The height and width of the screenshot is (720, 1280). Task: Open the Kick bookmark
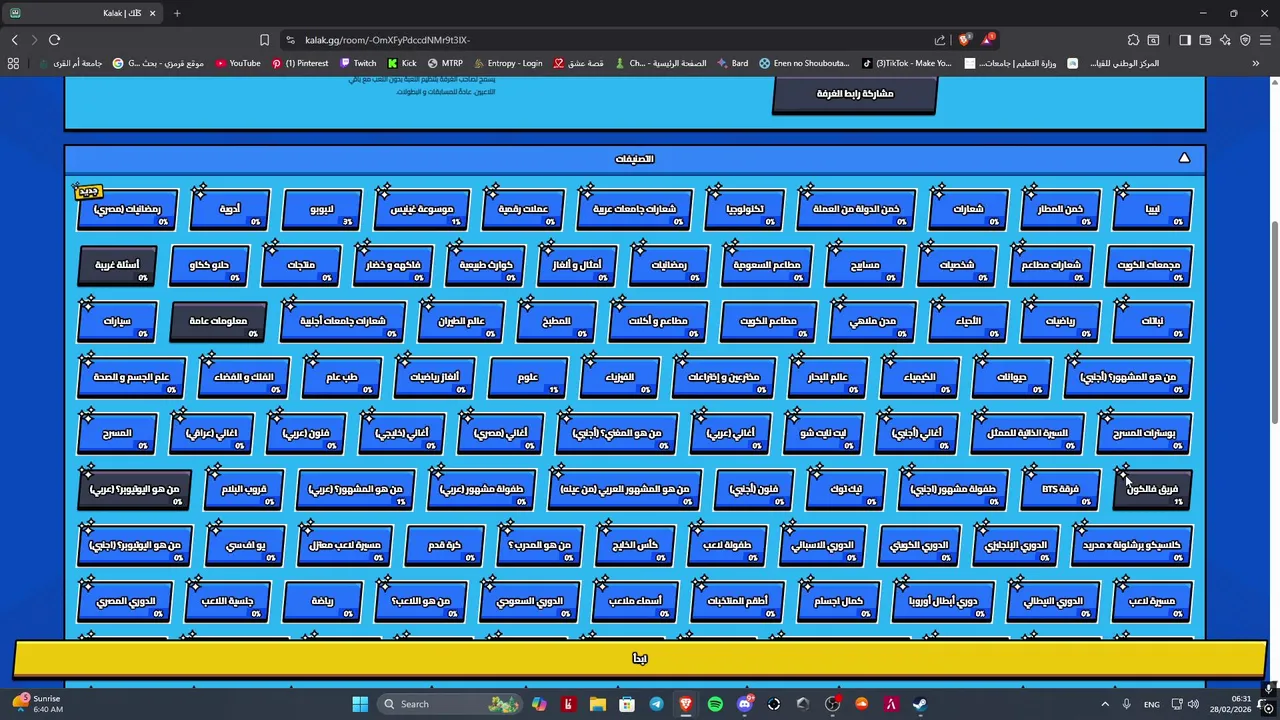[401, 63]
